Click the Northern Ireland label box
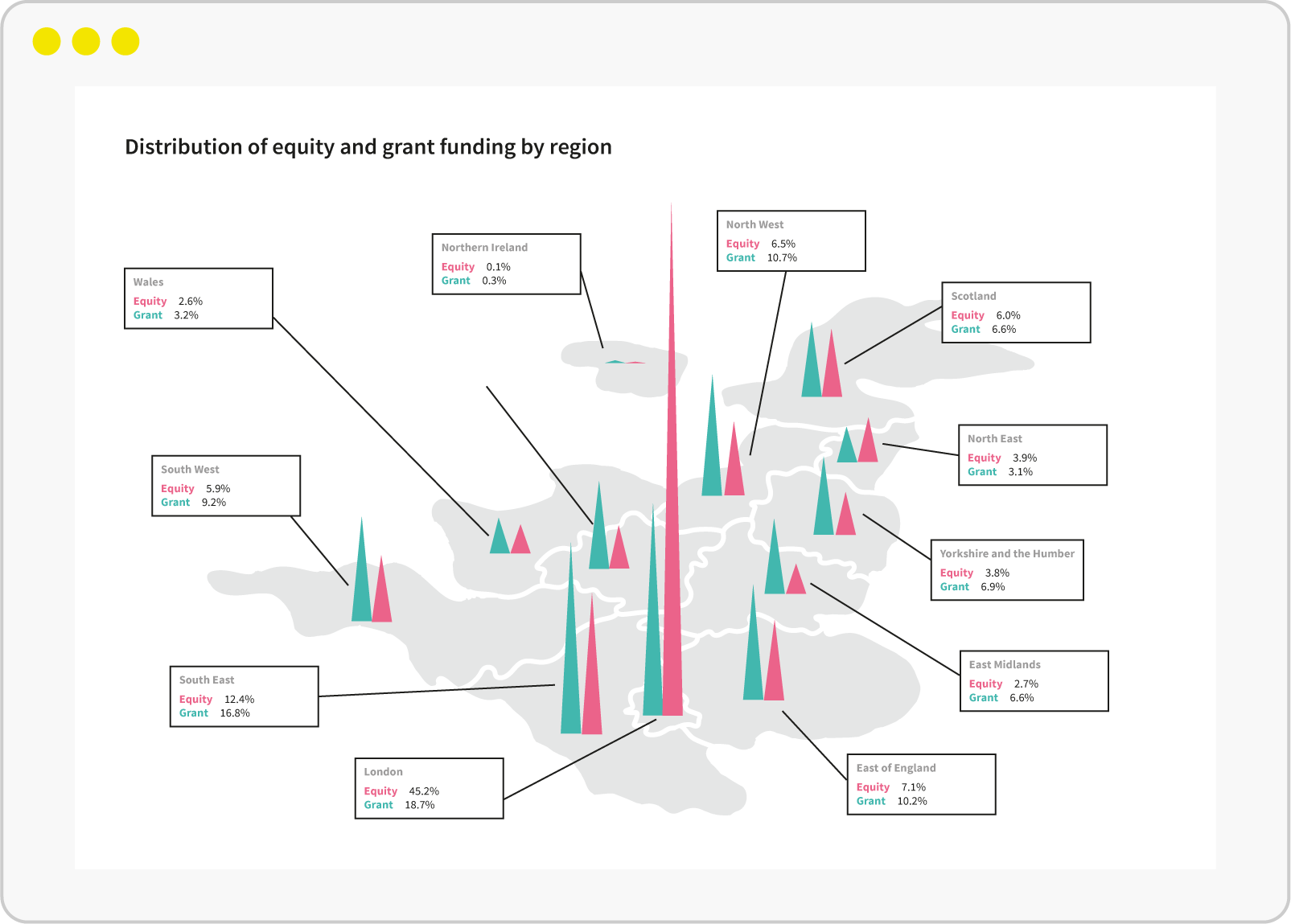The width and height of the screenshot is (1291, 924). click(506, 264)
